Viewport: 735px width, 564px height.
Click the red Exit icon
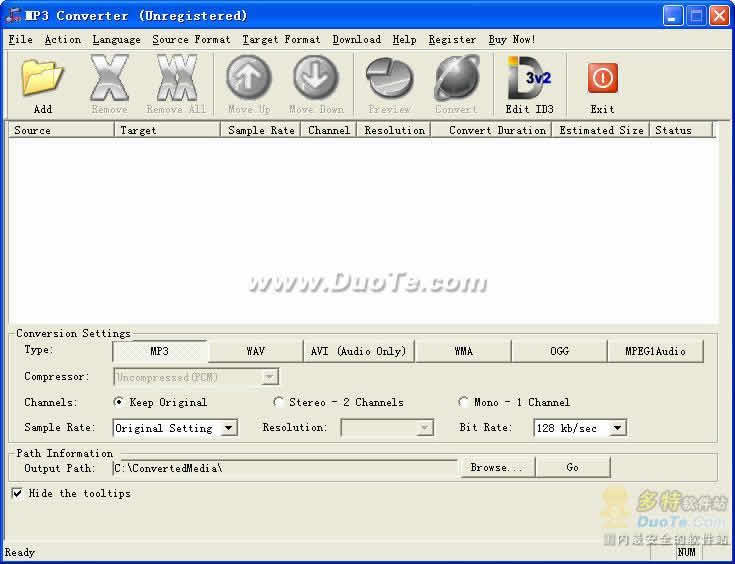(602, 78)
